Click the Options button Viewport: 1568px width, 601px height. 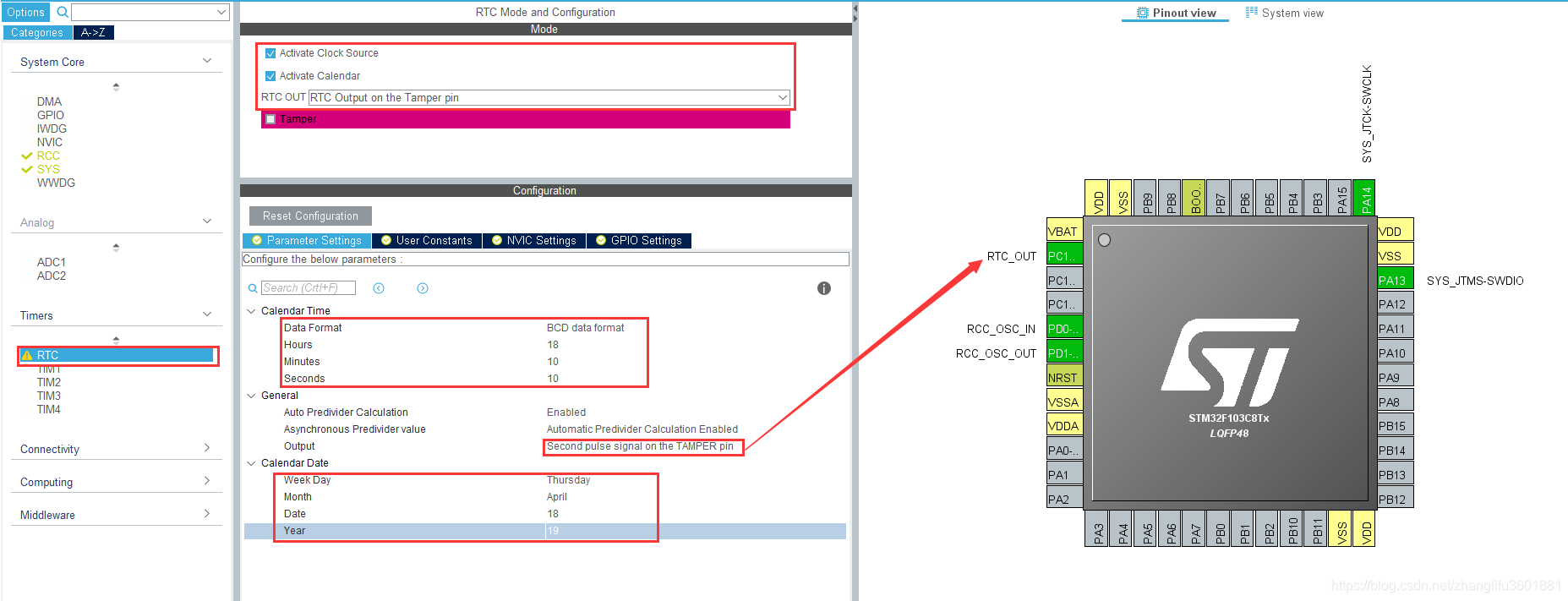coord(25,13)
